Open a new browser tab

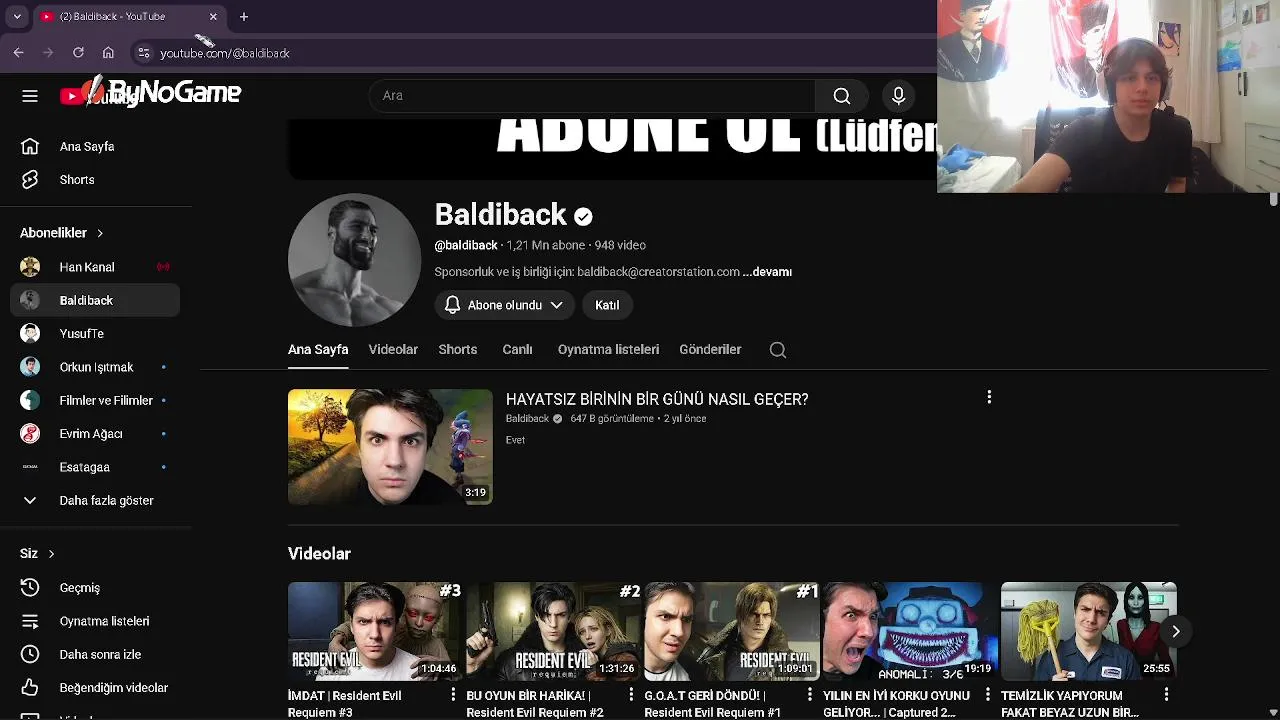pyautogui.click(x=243, y=16)
